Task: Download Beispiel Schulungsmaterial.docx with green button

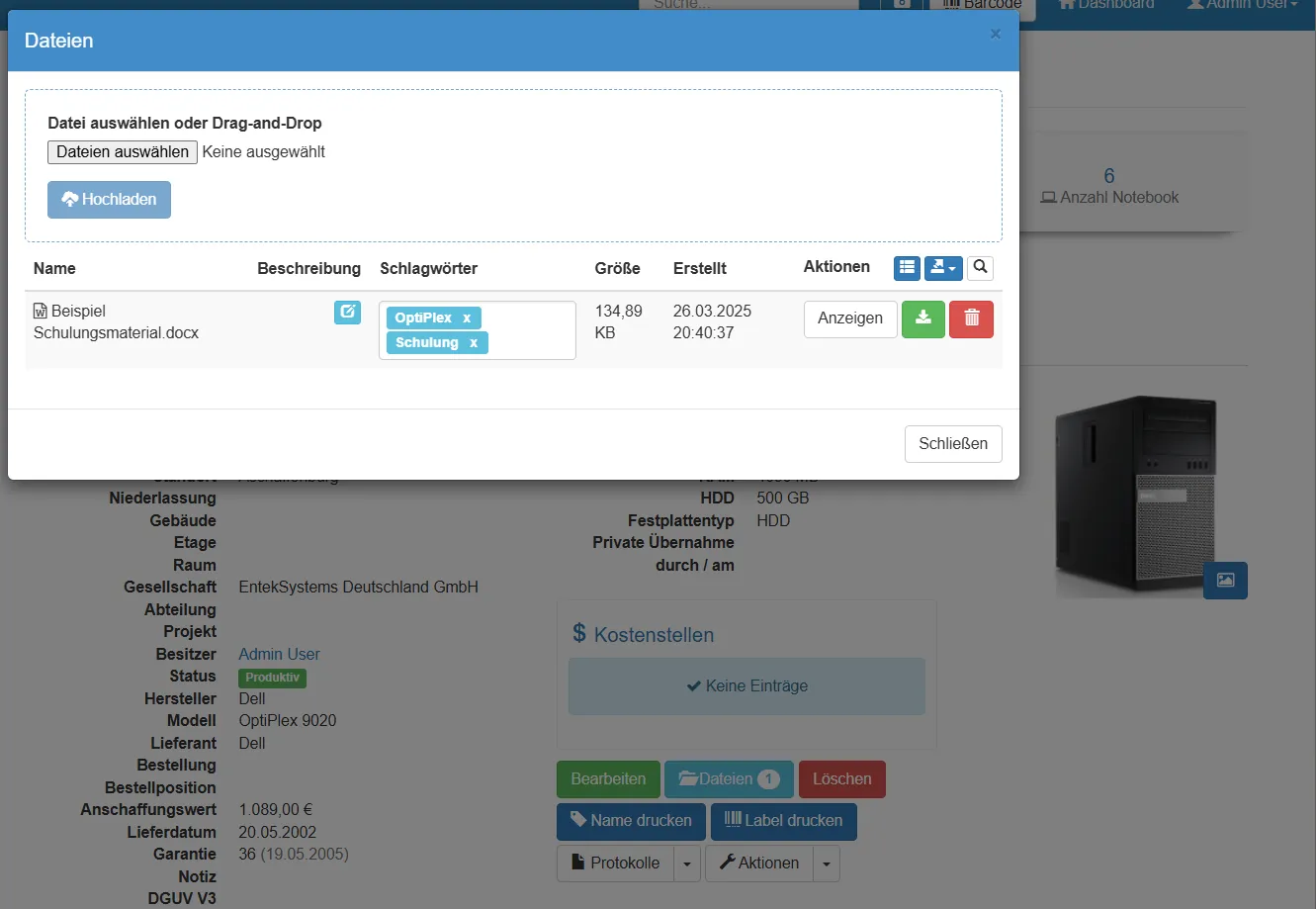Action: pos(922,318)
